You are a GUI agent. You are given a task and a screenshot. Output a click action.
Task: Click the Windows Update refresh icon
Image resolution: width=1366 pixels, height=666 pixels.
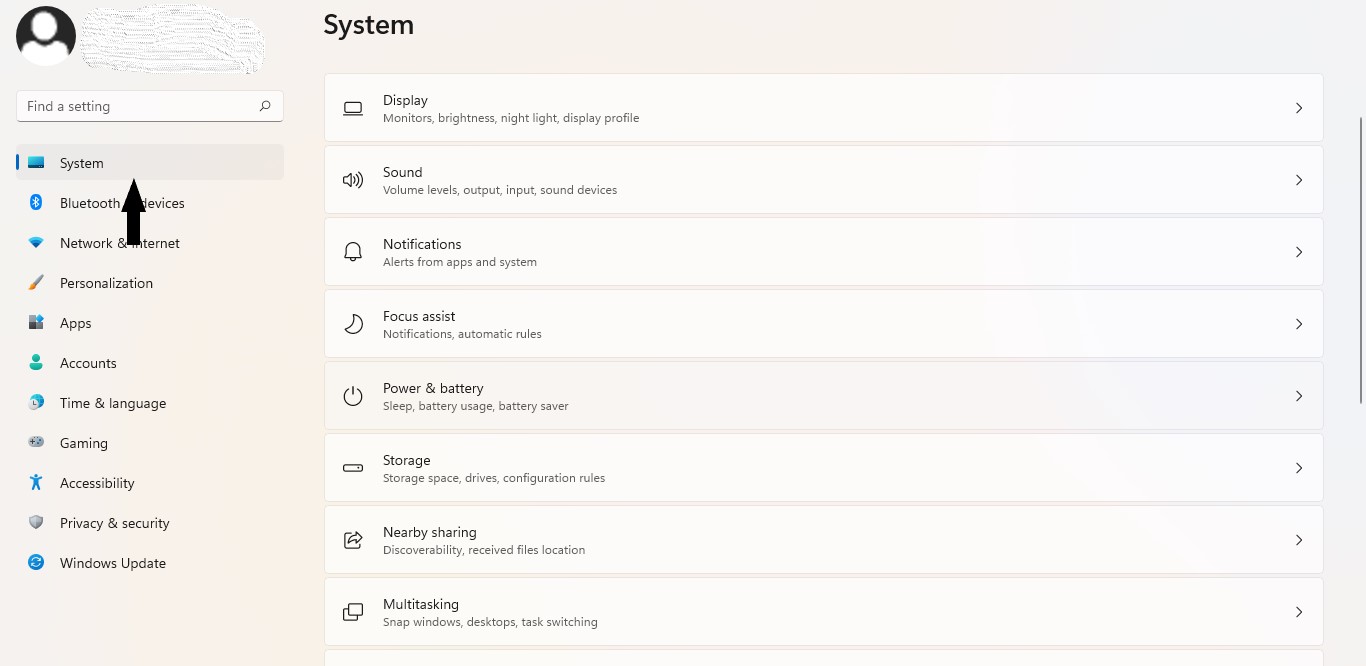pos(36,562)
